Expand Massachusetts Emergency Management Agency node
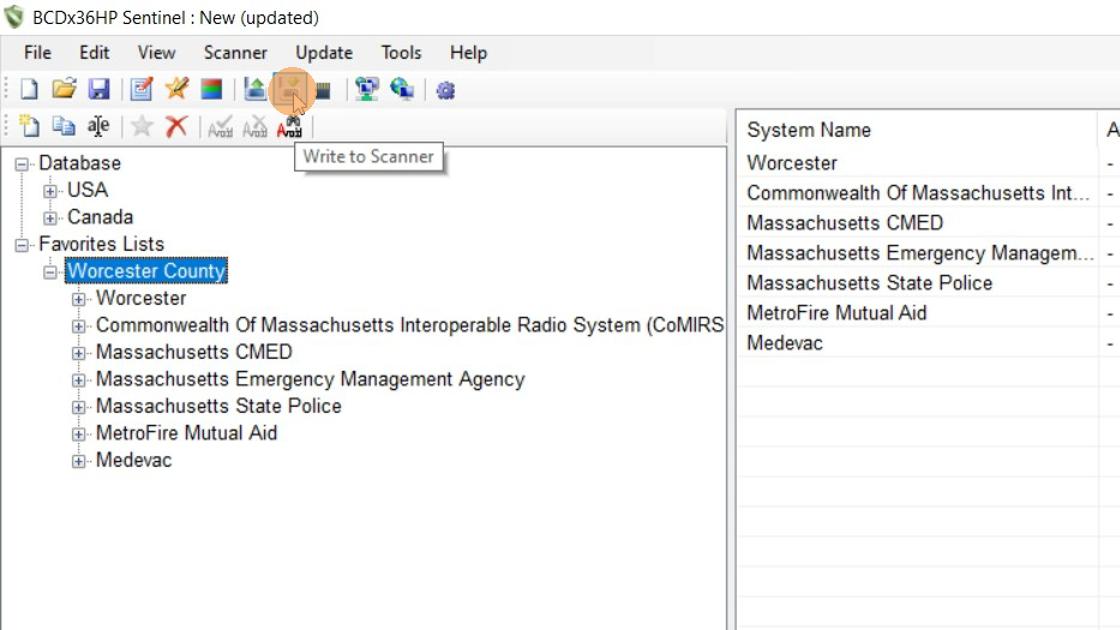 79,380
